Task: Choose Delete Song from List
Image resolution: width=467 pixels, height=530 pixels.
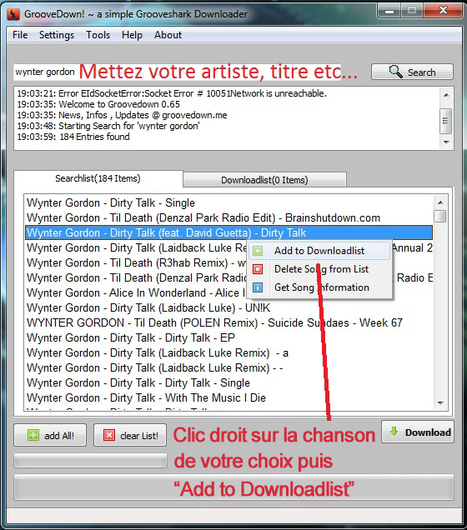Action: 321,269
